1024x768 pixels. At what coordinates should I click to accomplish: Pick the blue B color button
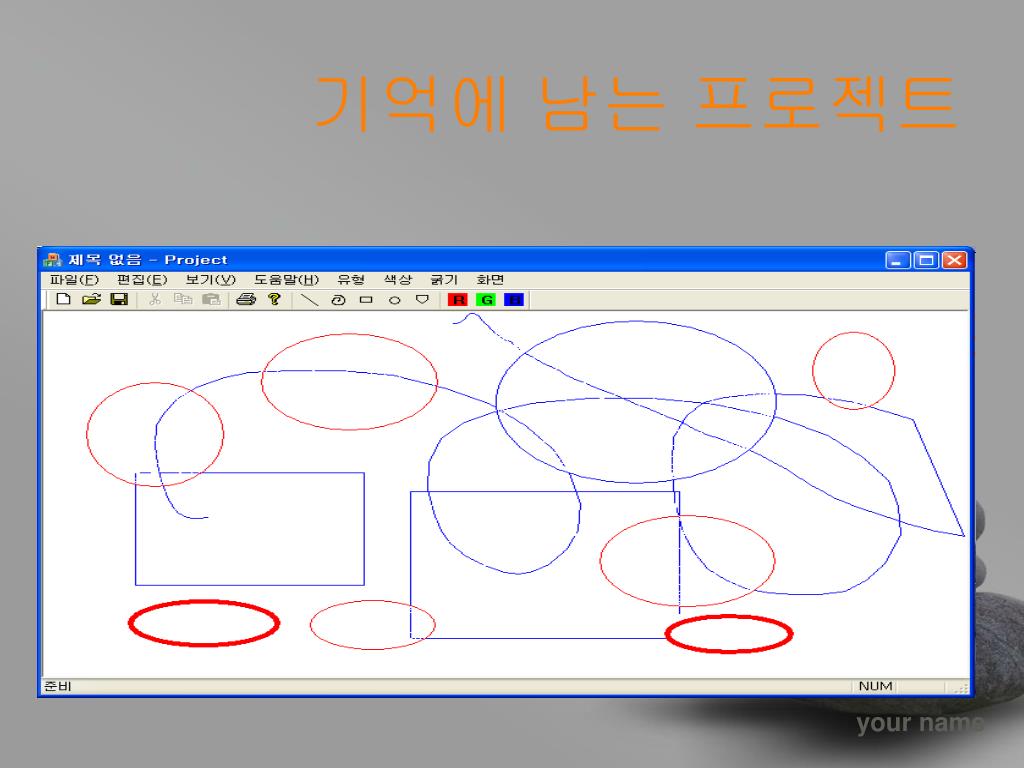point(514,300)
